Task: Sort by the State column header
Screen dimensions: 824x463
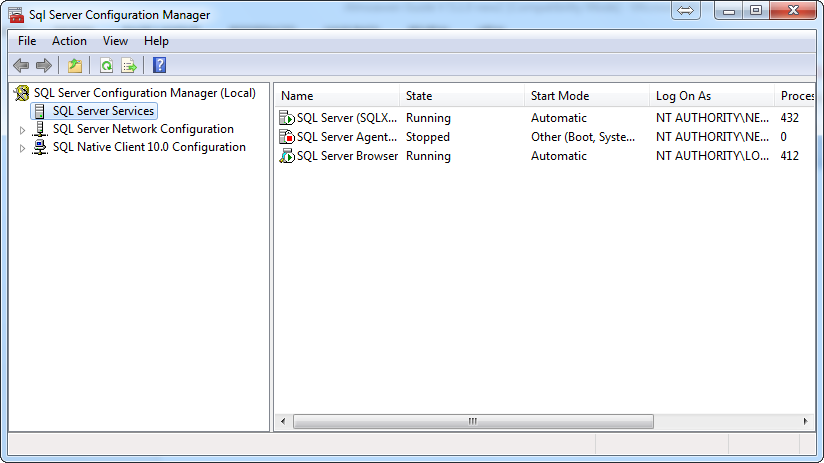Action: tap(462, 96)
